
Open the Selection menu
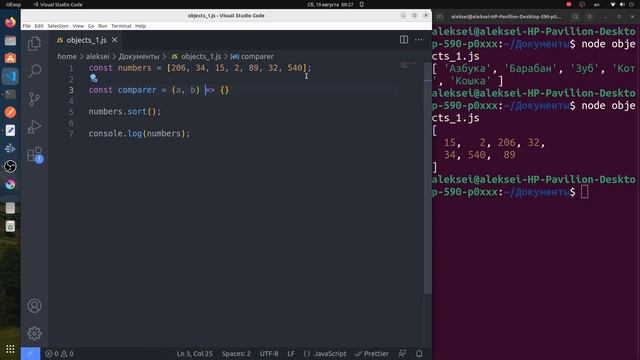click(x=58, y=26)
